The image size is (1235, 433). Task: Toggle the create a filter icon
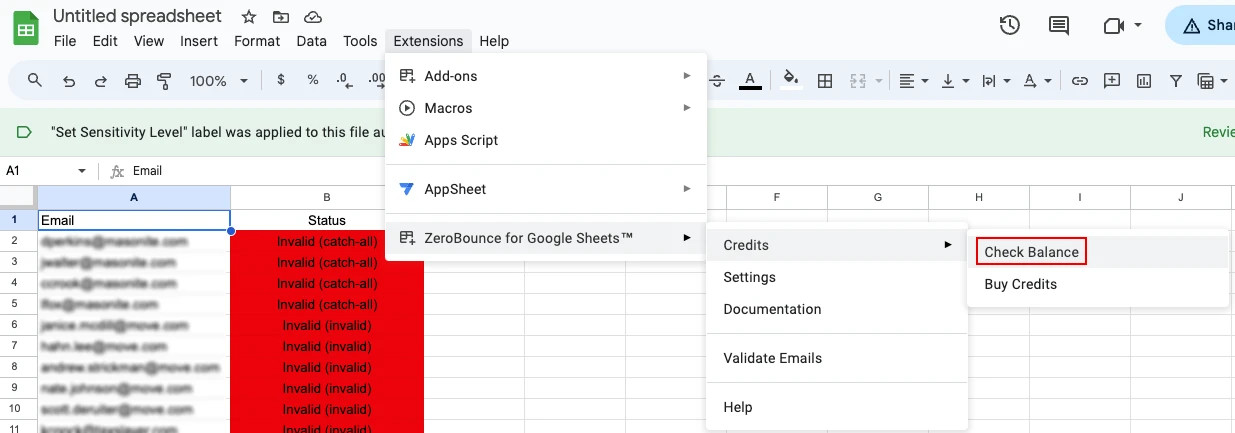pos(1176,81)
